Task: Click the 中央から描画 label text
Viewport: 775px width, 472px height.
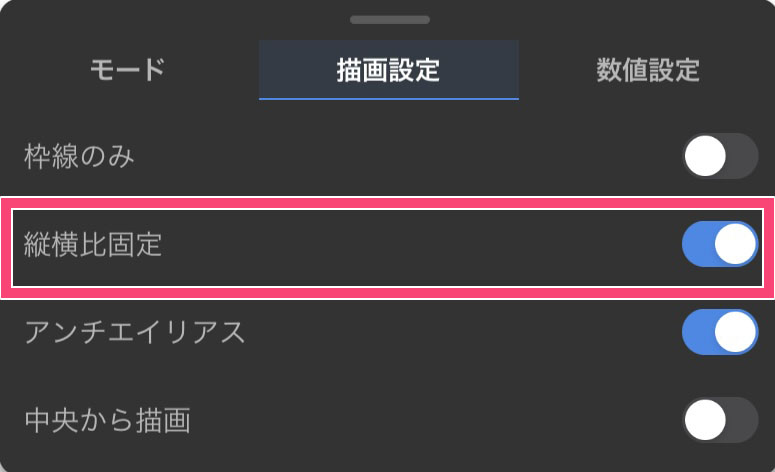Action: click(x=107, y=421)
